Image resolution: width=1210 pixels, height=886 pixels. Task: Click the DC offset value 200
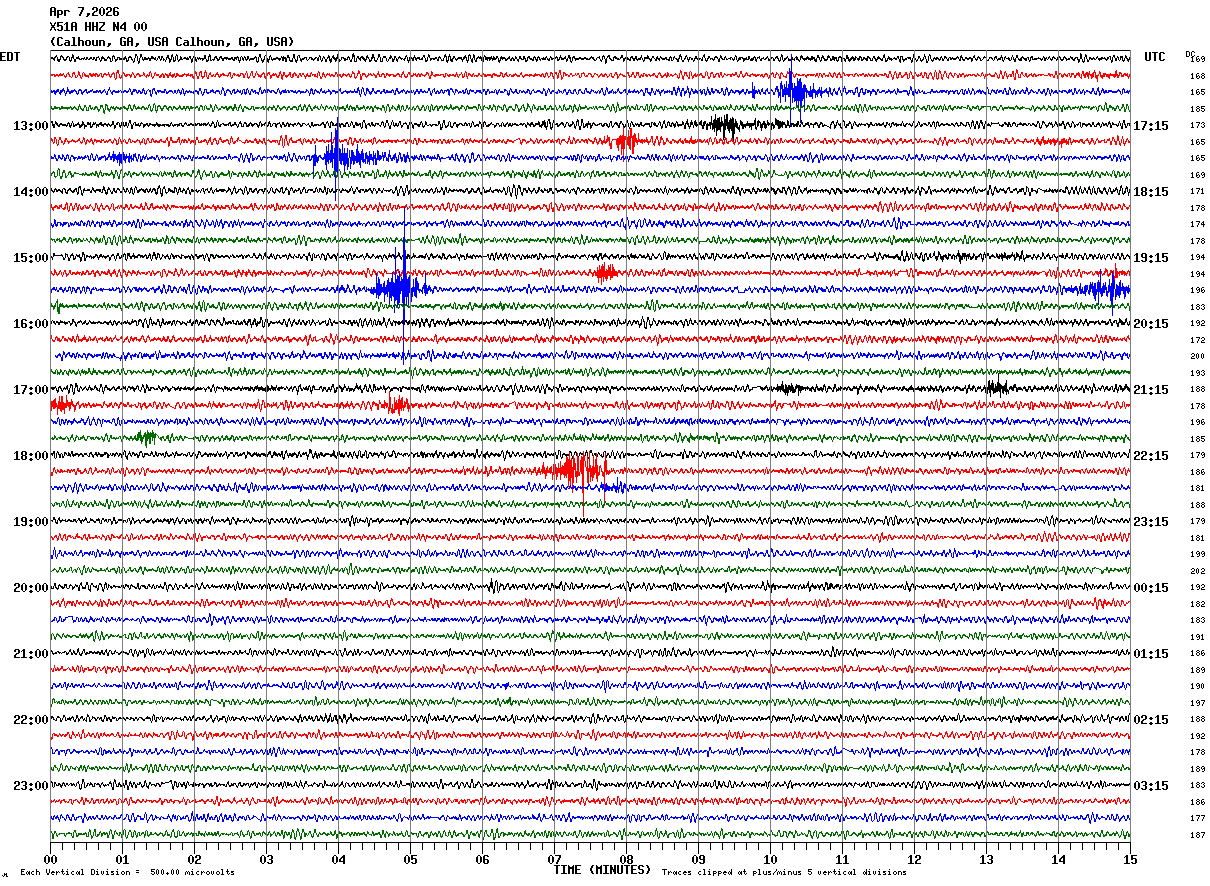(1197, 357)
